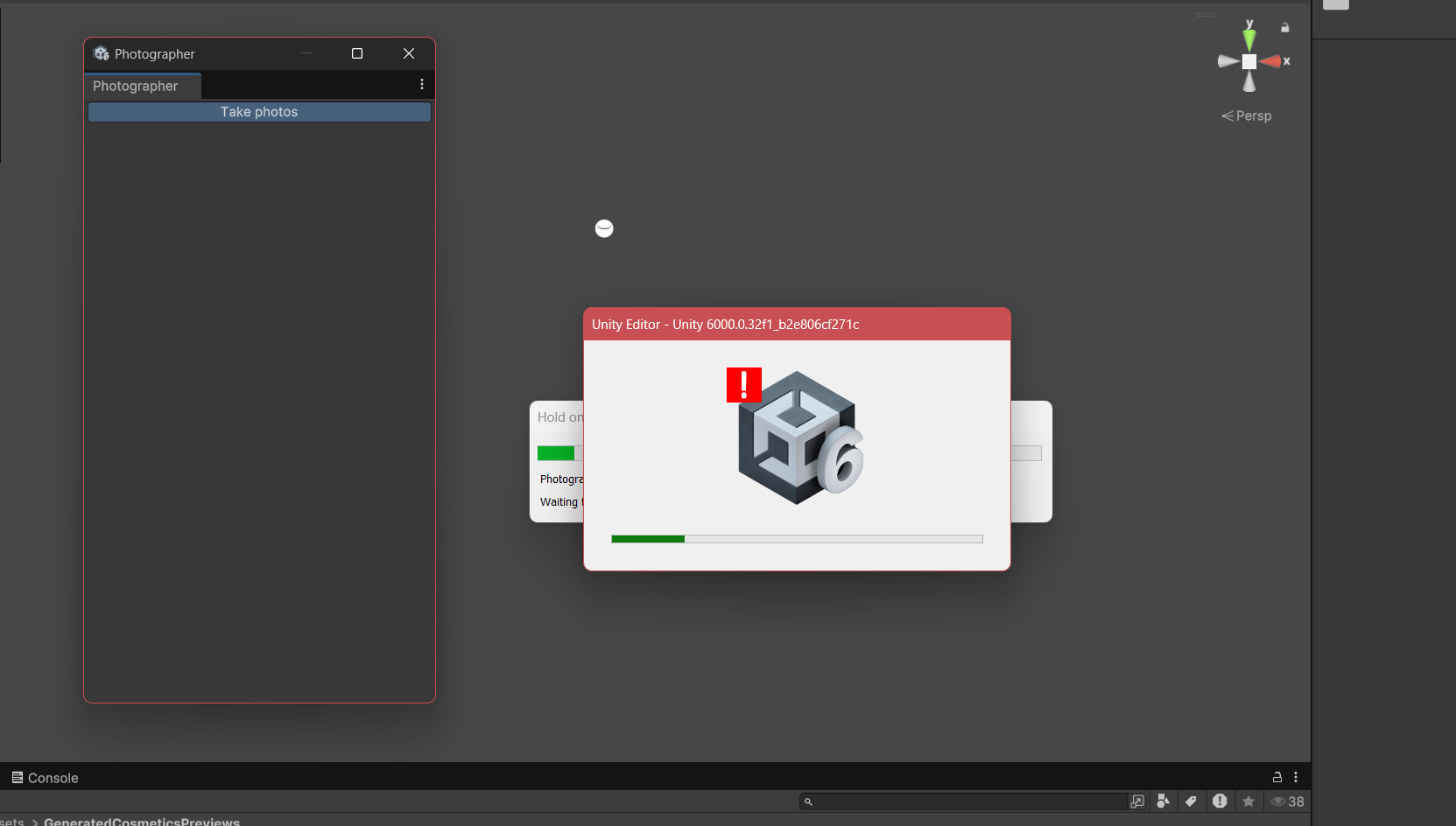
Task: Click the green progress bar in Hold on dialog
Action: [x=555, y=453]
